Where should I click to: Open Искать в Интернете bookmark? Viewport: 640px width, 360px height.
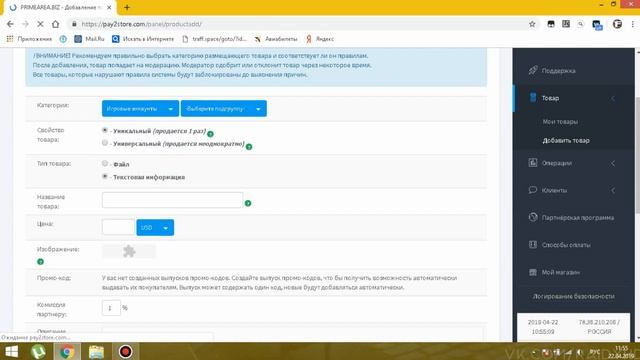[x=143, y=39]
